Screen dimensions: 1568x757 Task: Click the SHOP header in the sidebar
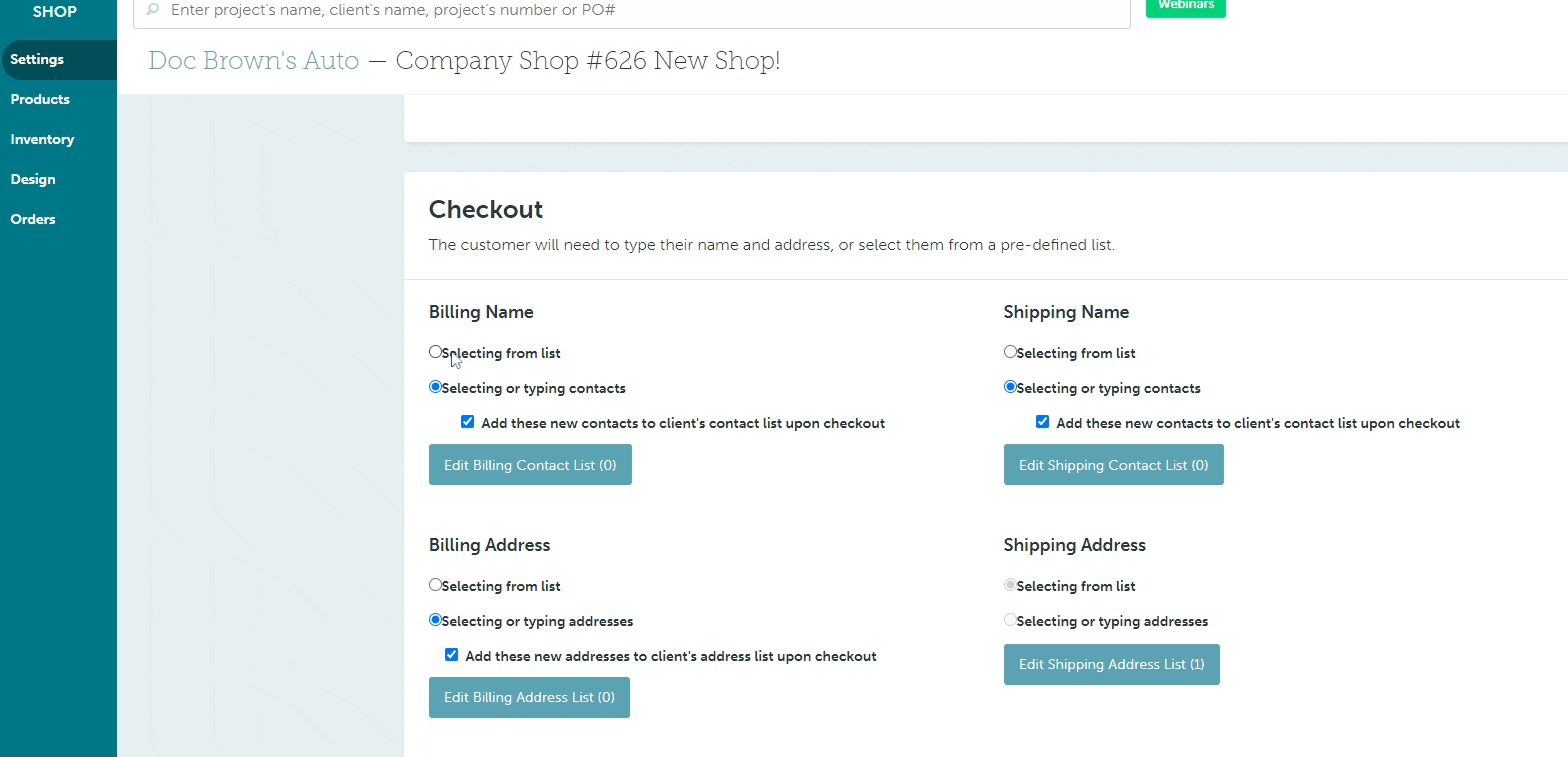pyautogui.click(x=55, y=12)
